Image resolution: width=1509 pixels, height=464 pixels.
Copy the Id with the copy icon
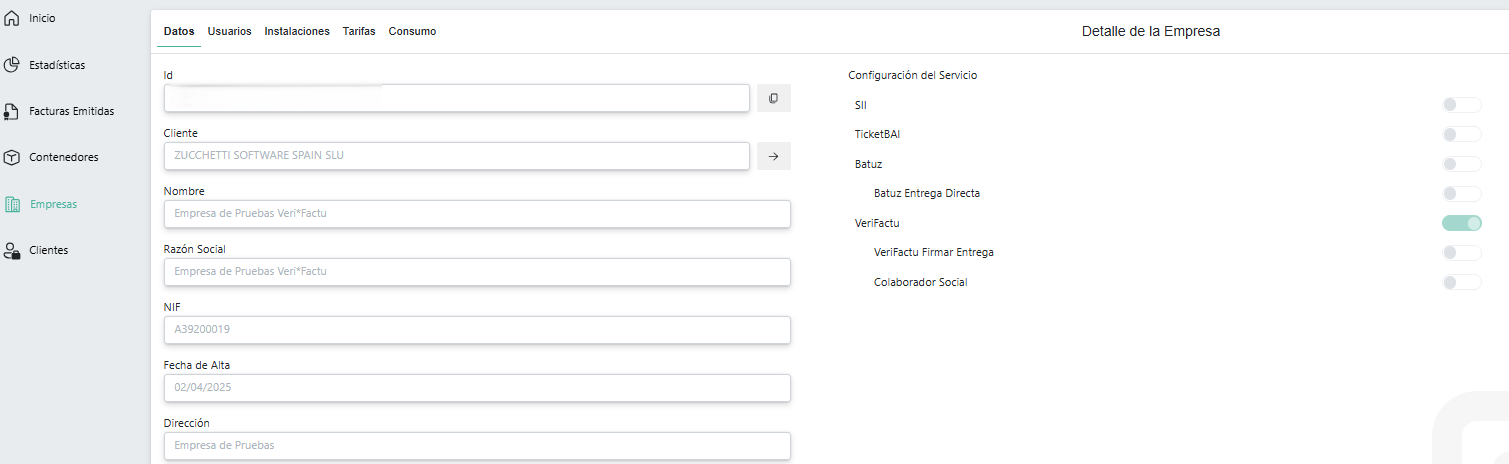pos(774,98)
